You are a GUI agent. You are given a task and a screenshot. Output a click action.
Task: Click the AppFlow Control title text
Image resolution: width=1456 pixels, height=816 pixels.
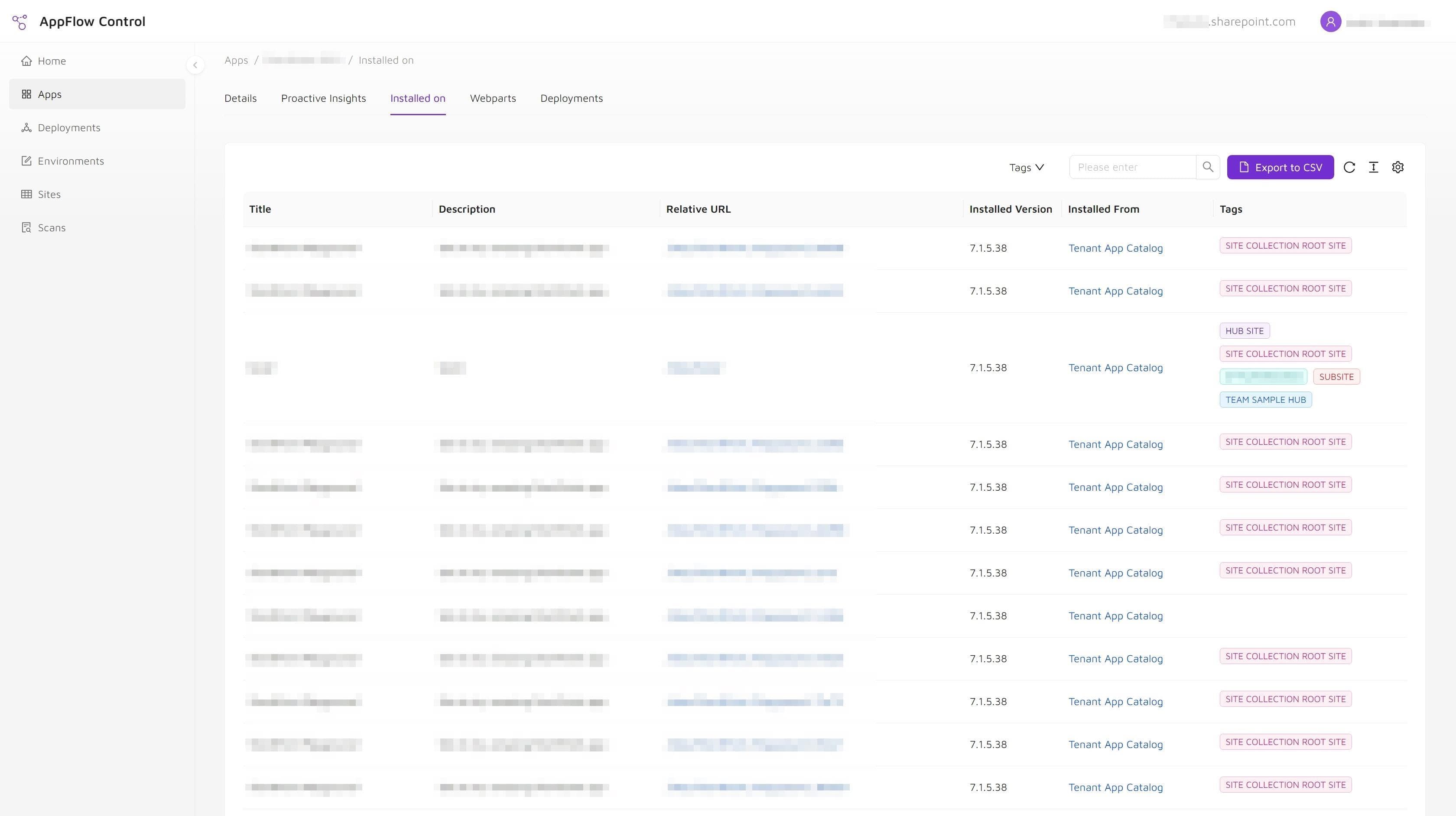92,22
